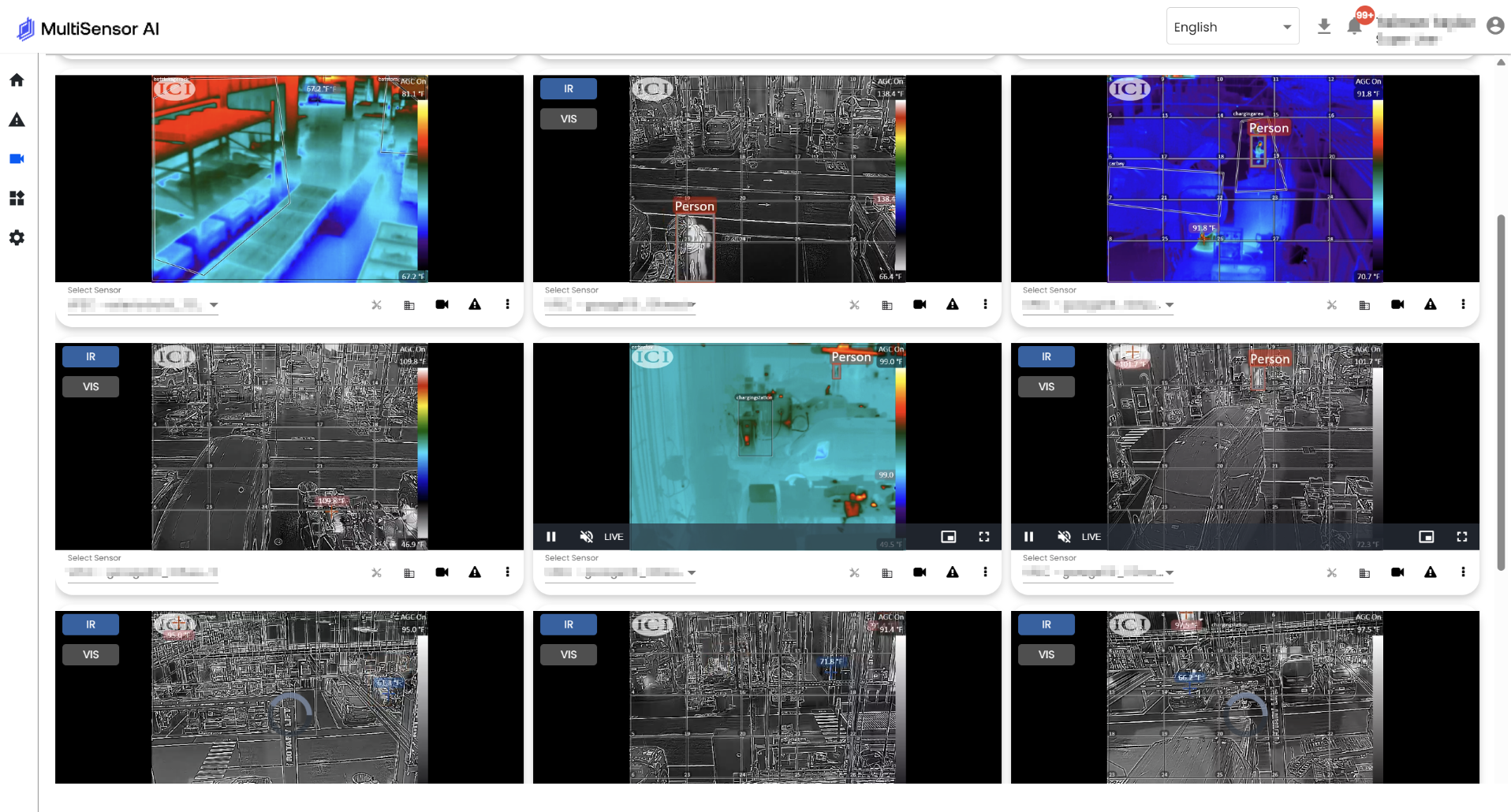Image resolution: width=1511 pixels, height=812 pixels.
Task: Click camera icon under the top-left feed
Action: [x=442, y=304]
